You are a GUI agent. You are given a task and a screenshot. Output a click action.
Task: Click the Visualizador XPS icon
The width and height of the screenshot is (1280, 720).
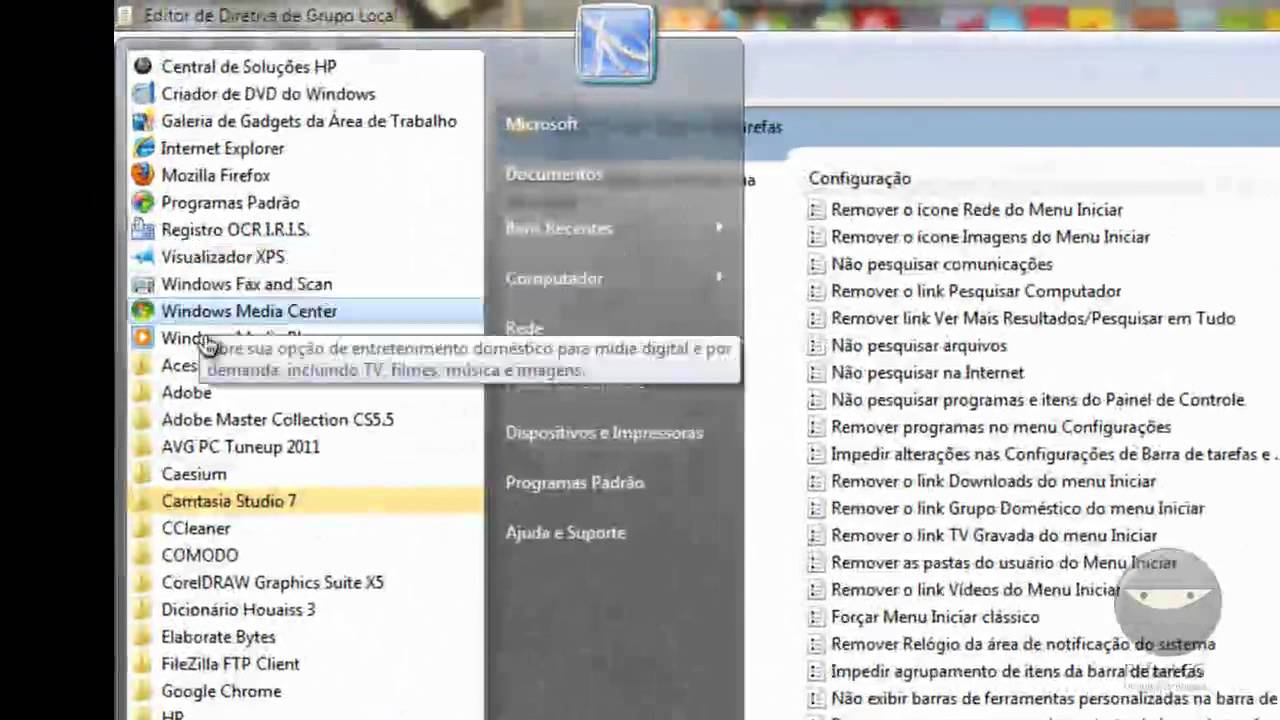tap(143, 256)
